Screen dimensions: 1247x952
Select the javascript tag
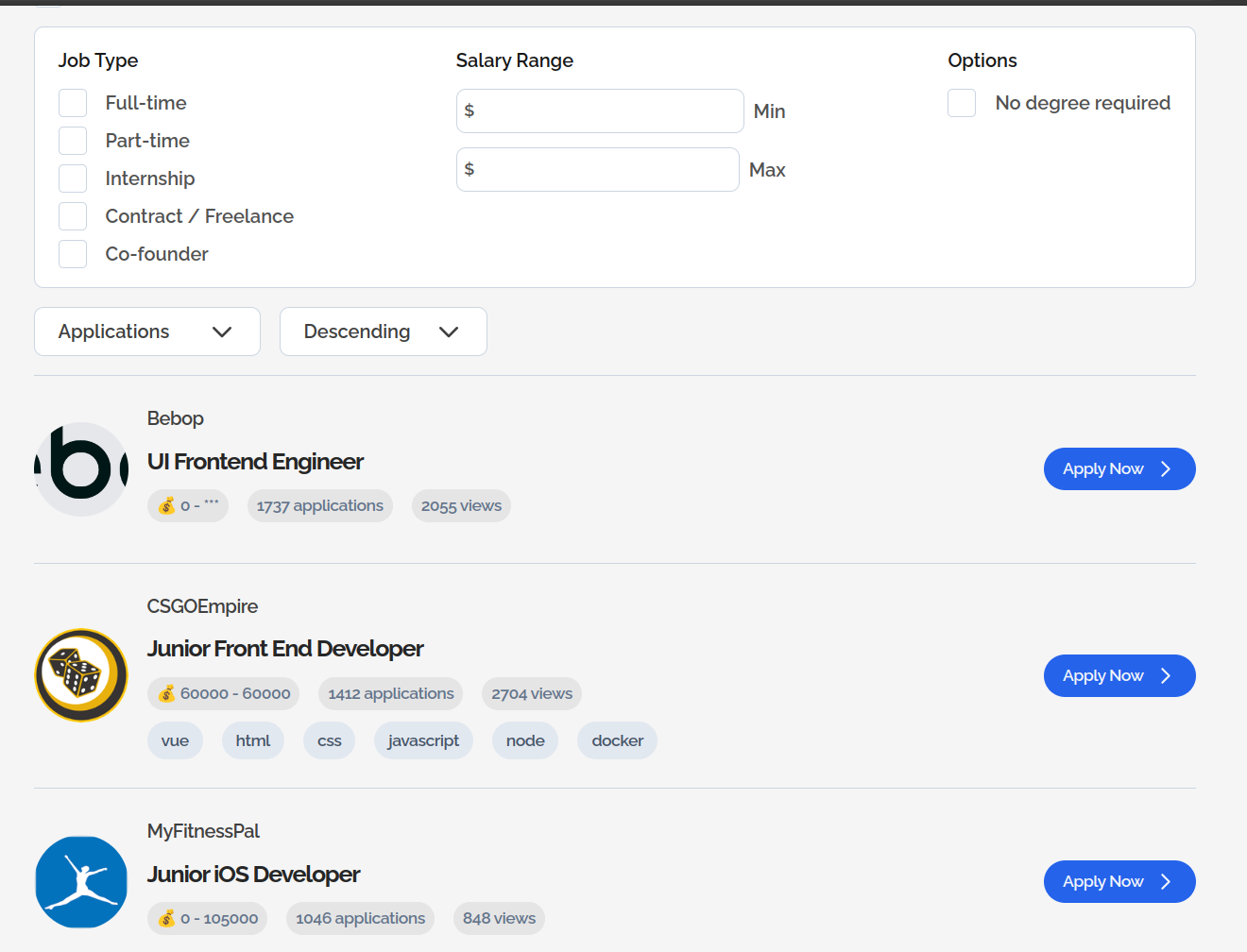tap(423, 741)
